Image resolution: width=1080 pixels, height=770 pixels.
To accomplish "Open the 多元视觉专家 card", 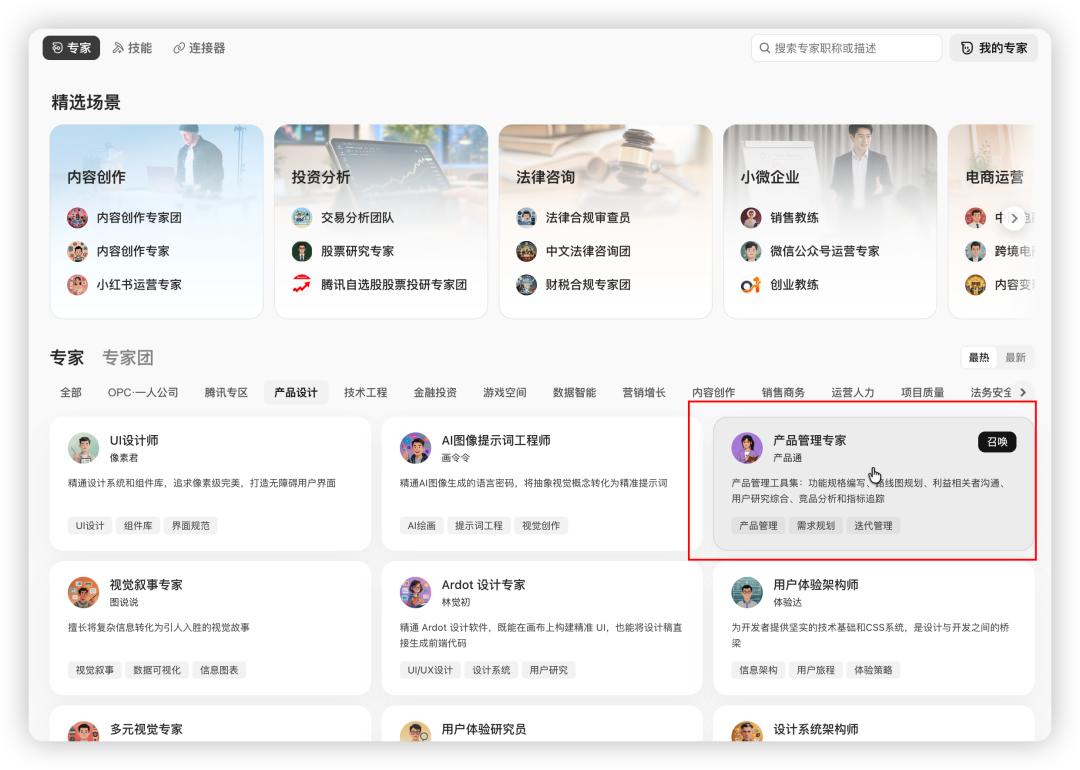I will click(210, 724).
